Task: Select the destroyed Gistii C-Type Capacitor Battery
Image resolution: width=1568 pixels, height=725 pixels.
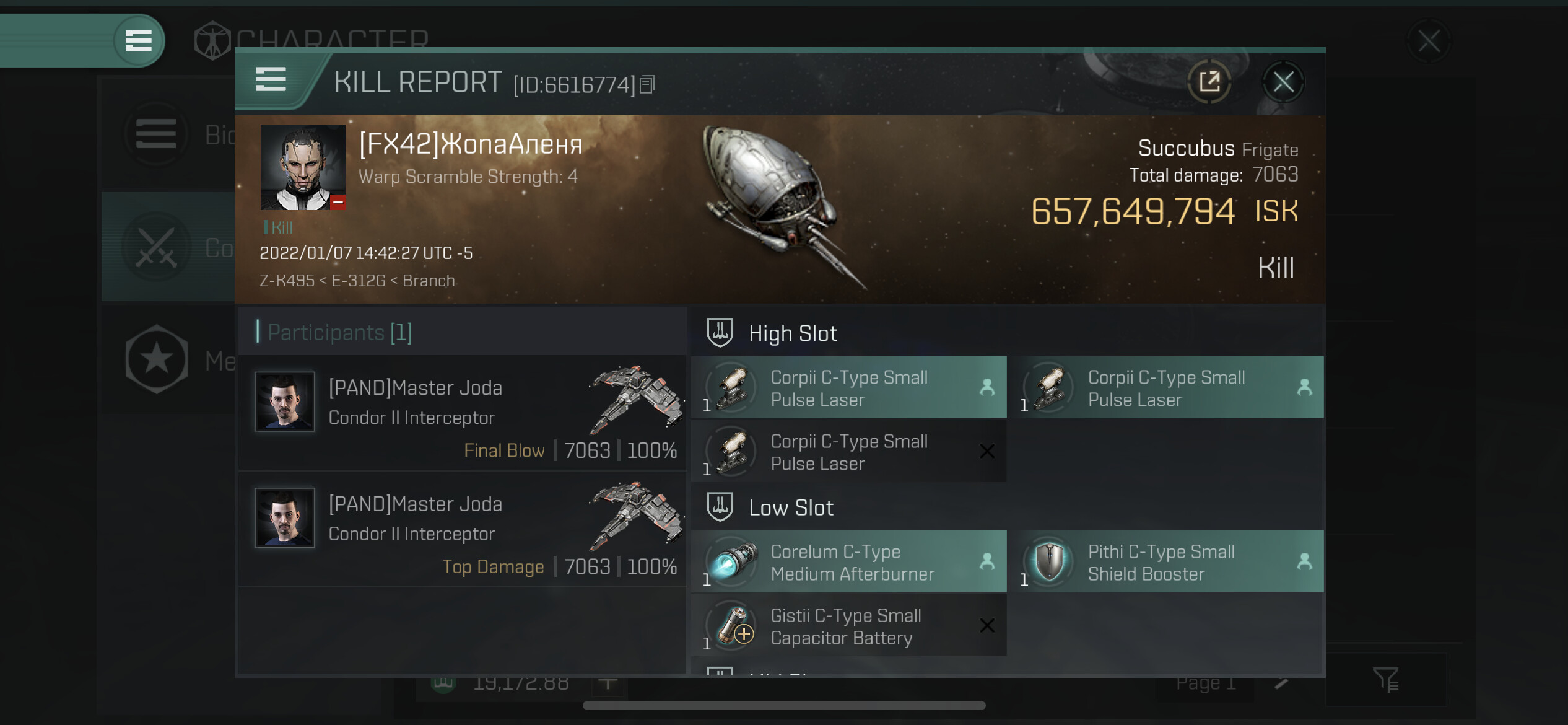Action: coord(849,626)
